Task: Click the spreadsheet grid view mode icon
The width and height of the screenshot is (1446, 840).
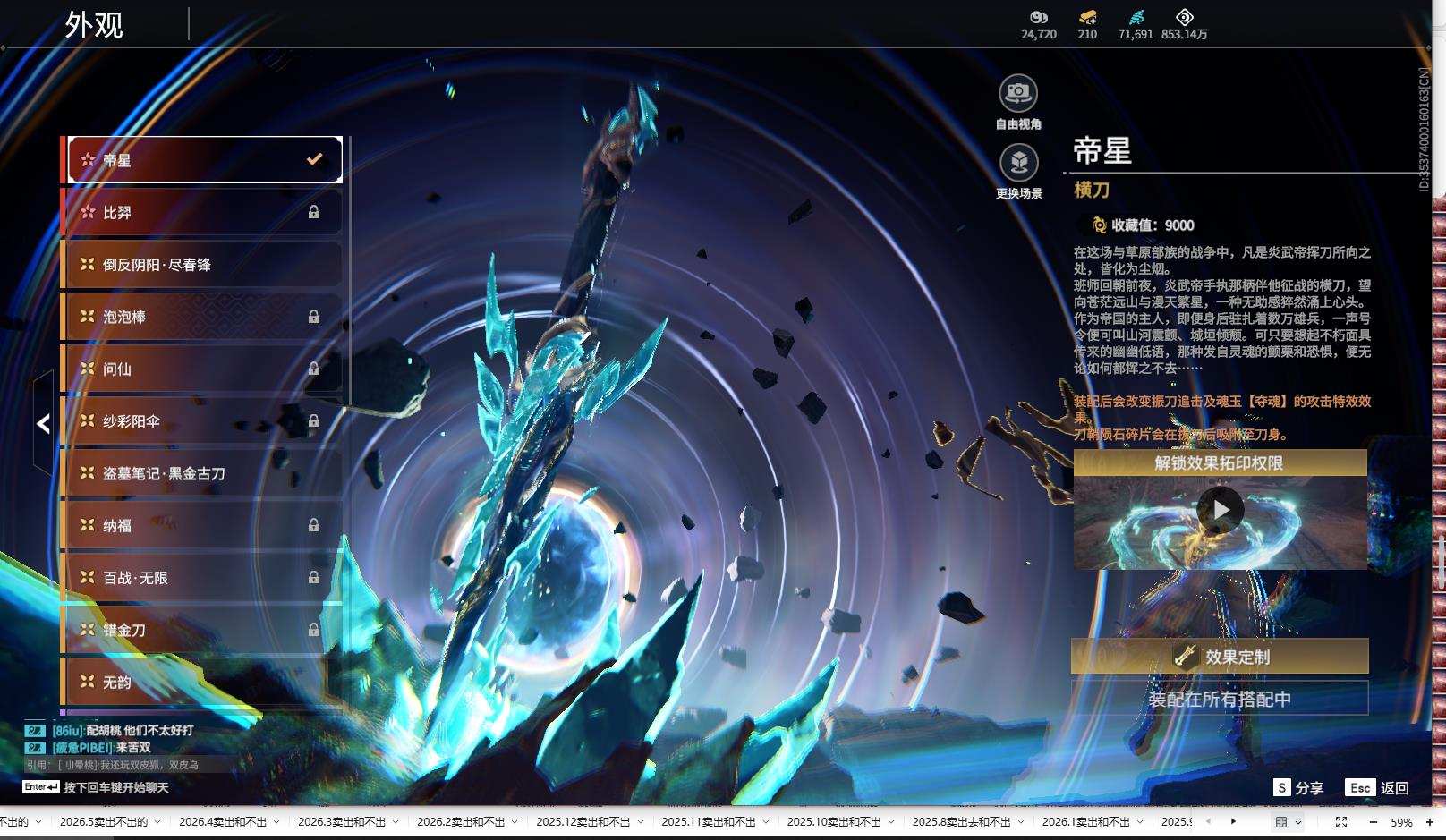Action: (x=1281, y=822)
